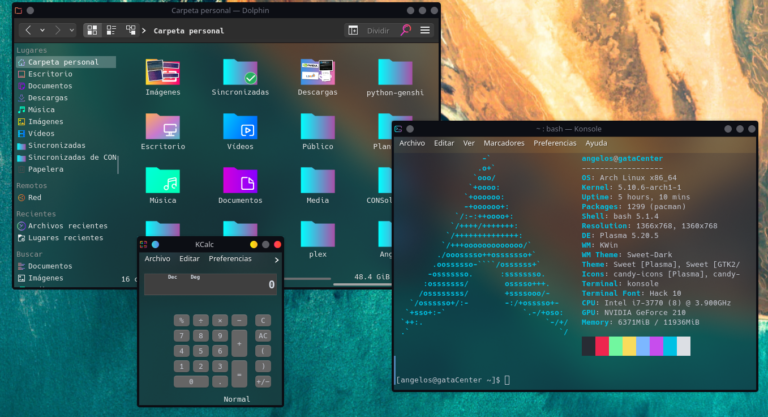
Task: Open Archivo menu in Konsole
Action: 412,143
